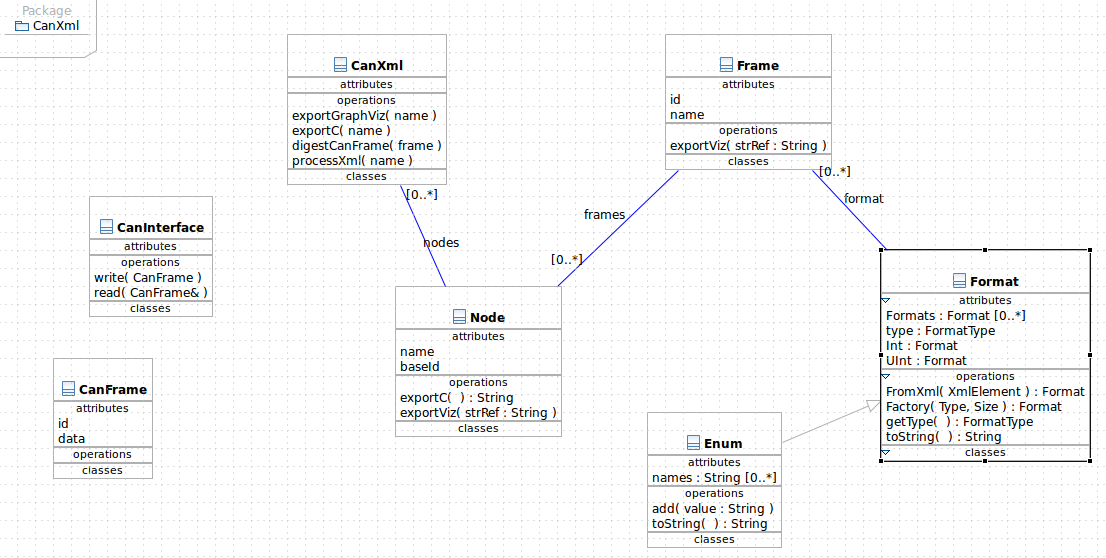Screen dimensions: 1106x558
Task: Click the Enum class icon
Action: tap(693, 443)
